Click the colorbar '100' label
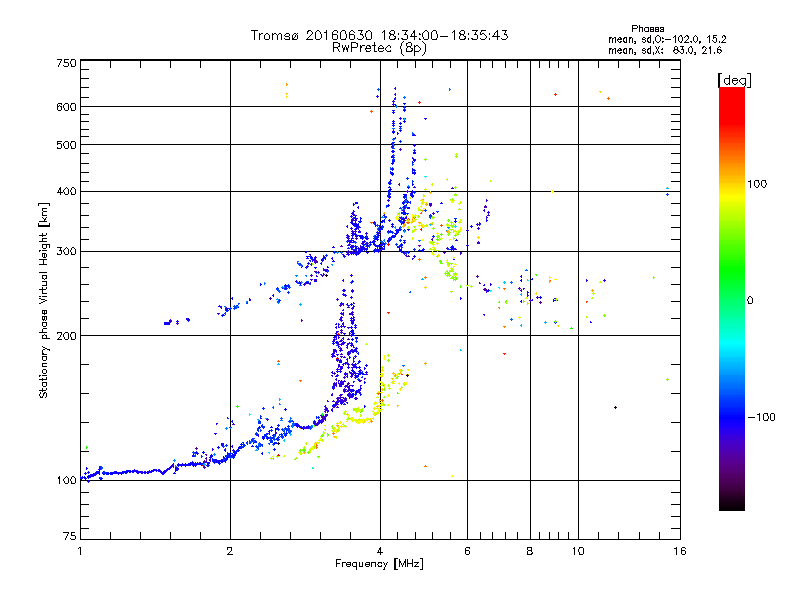Viewport: 800px width, 600px height. (x=757, y=184)
